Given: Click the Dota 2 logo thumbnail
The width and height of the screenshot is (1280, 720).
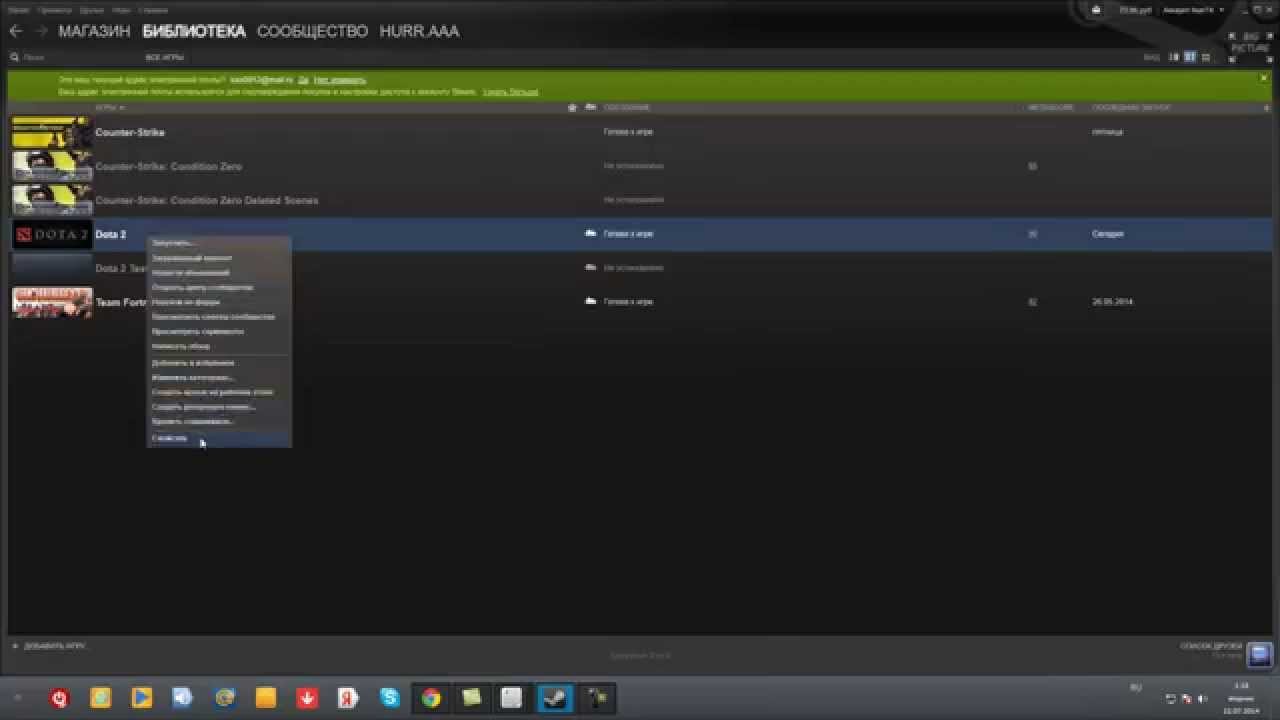Looking at the screenshot, I should [x=52, y=234].
